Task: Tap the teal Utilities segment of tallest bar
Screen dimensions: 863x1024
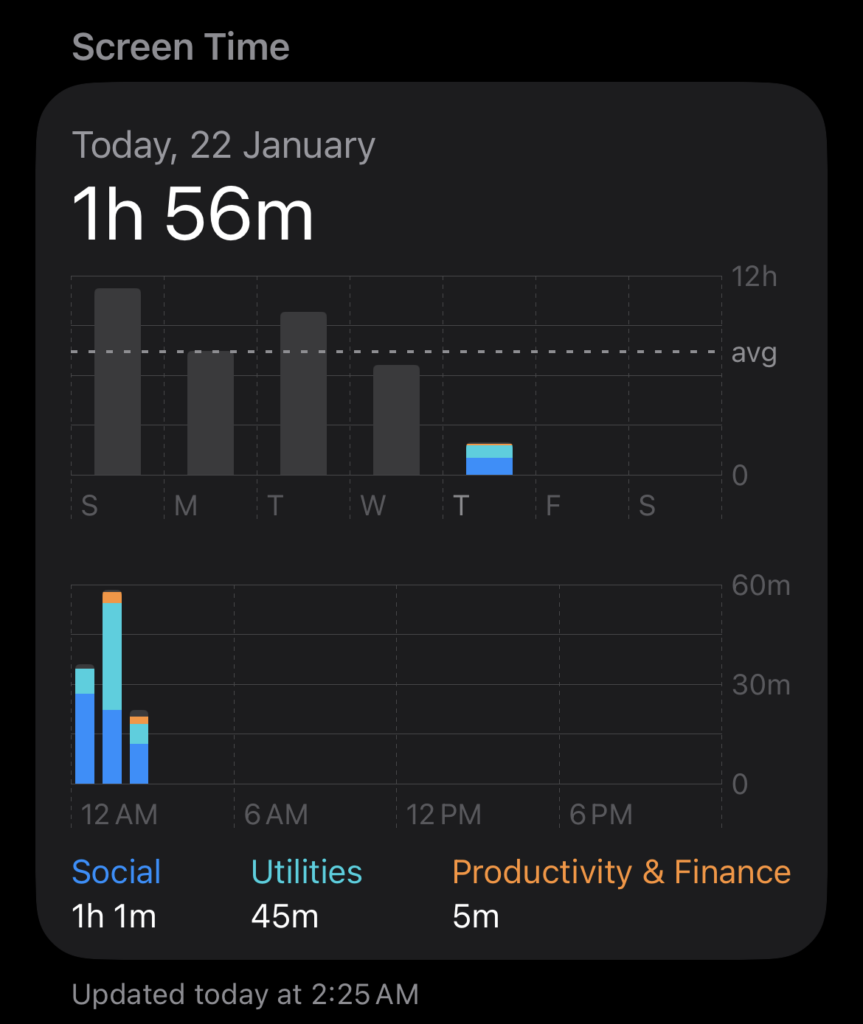Action: [x=112, y=656]
